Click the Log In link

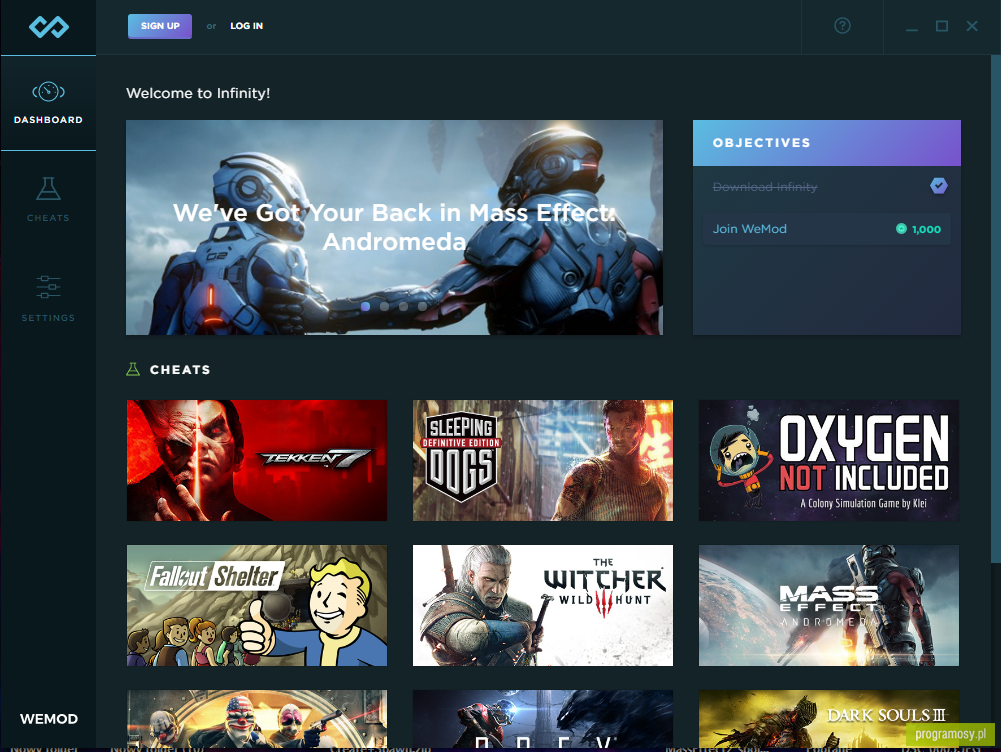tap(246, 26)
